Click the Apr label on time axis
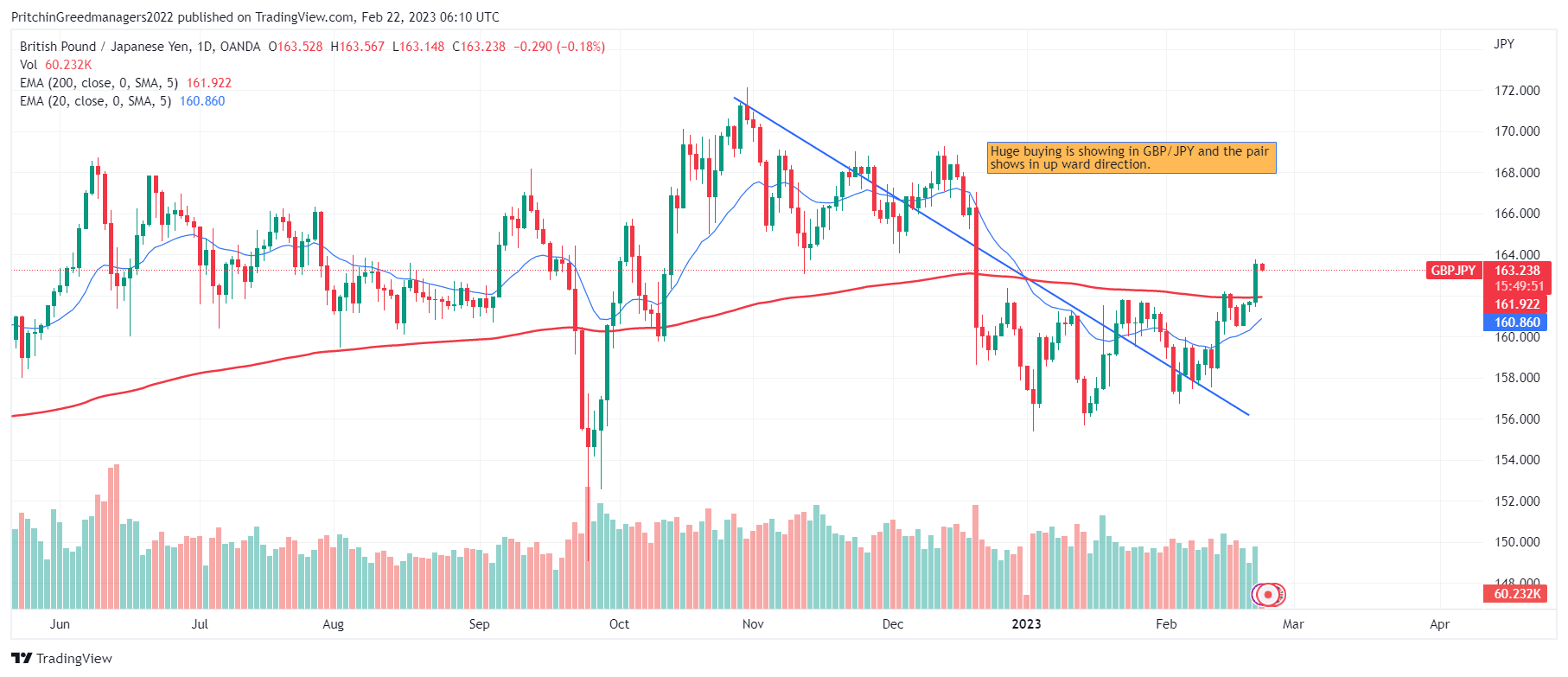 point(1439,624)
